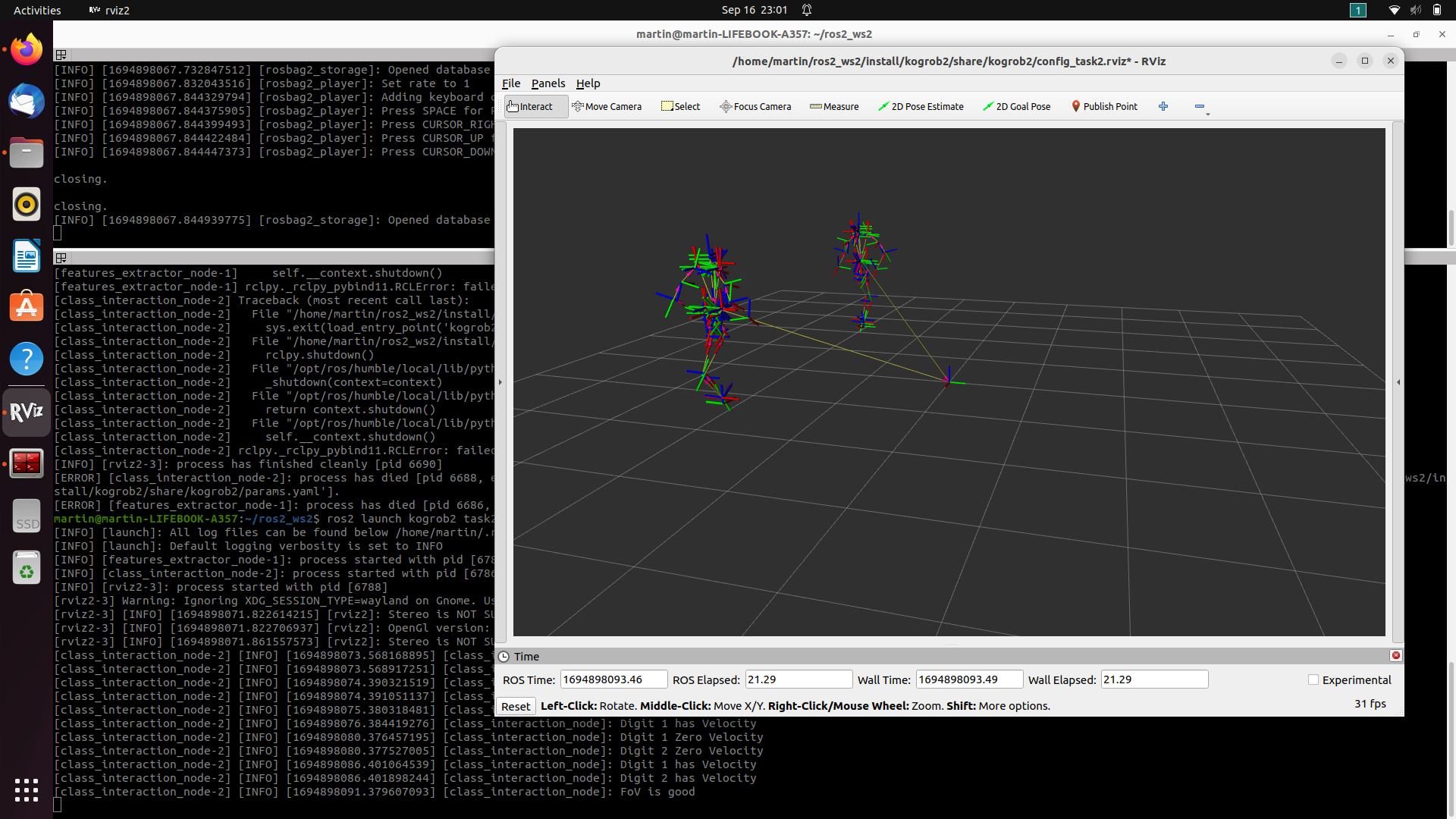Enable the Experimental checkbox
Viewport: 1456px width, 819px height.
1313,680
